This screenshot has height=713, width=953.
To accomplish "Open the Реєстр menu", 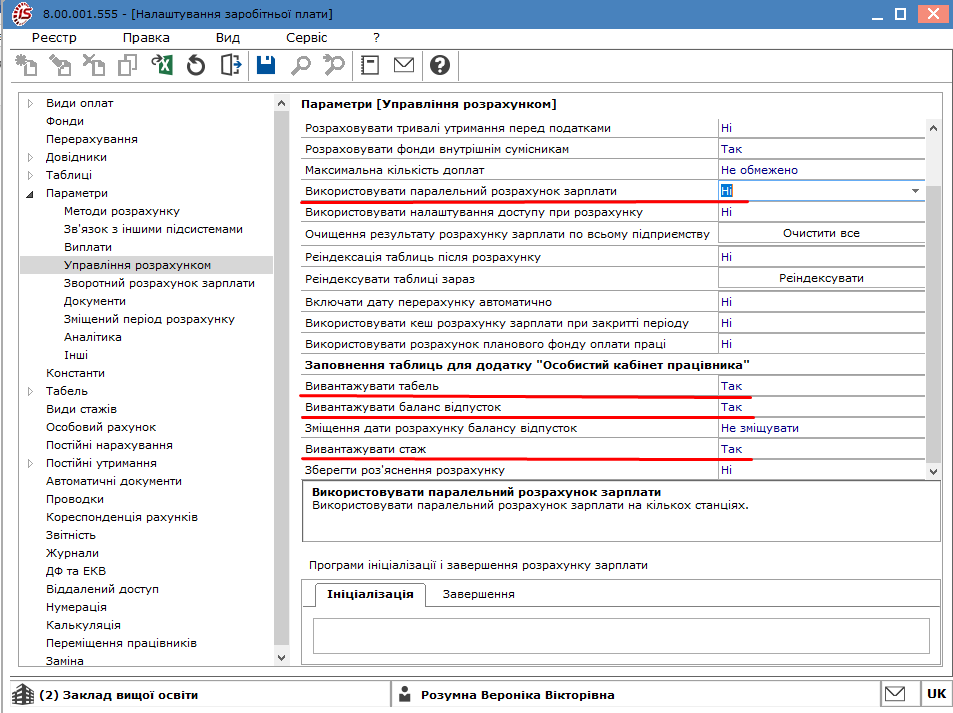I will pos(54,38).
